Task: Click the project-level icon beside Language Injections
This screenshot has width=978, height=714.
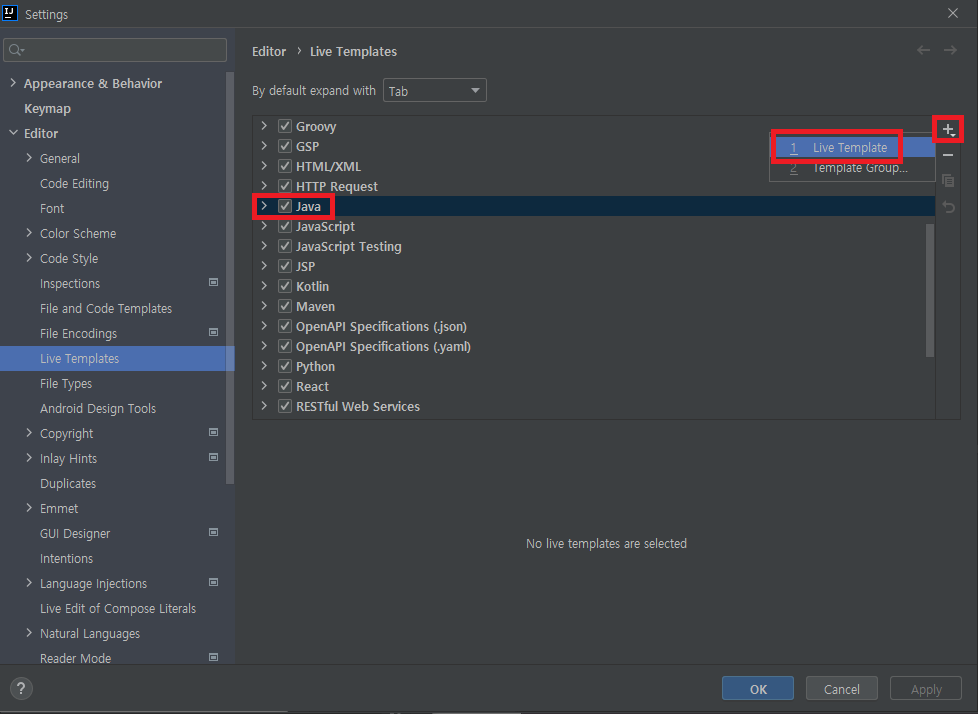Action: point(213,582)
